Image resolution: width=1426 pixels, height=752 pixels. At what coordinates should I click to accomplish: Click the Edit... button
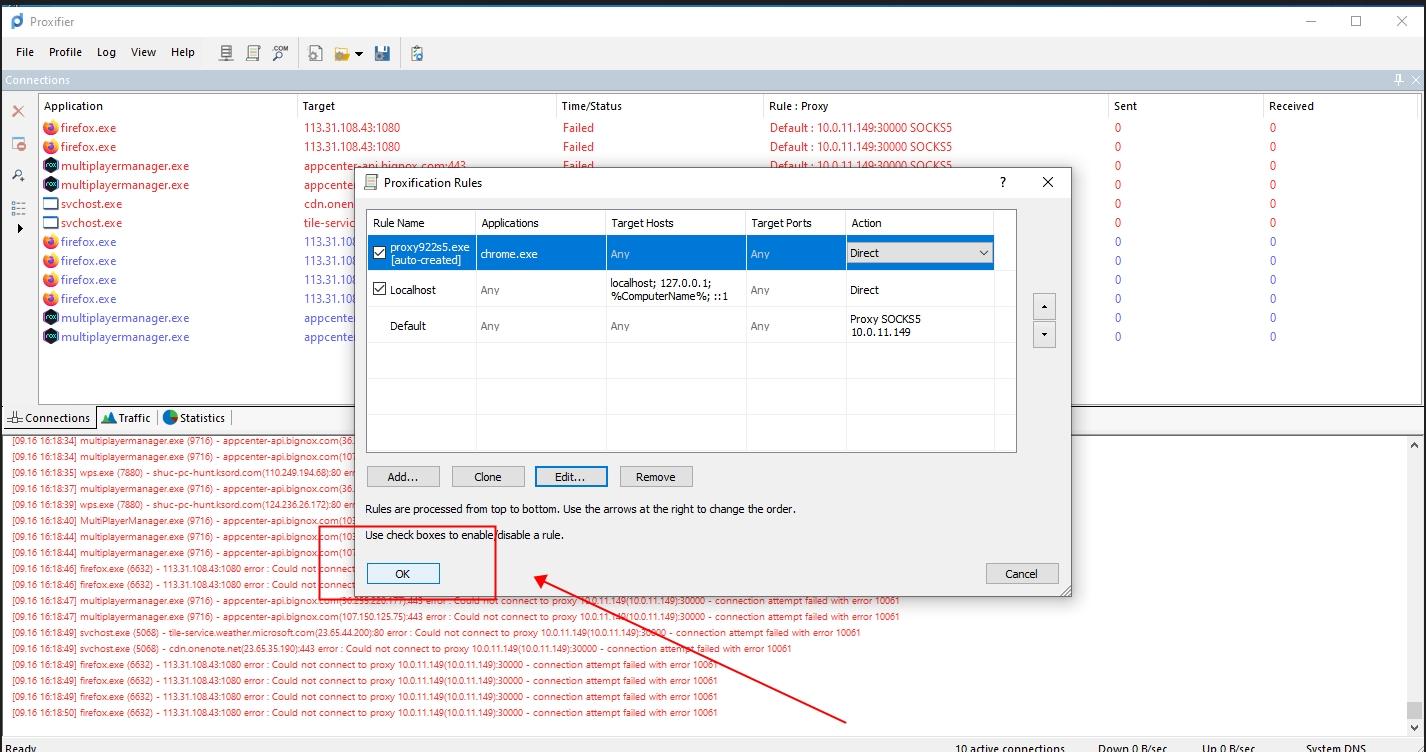pos(569,477)
